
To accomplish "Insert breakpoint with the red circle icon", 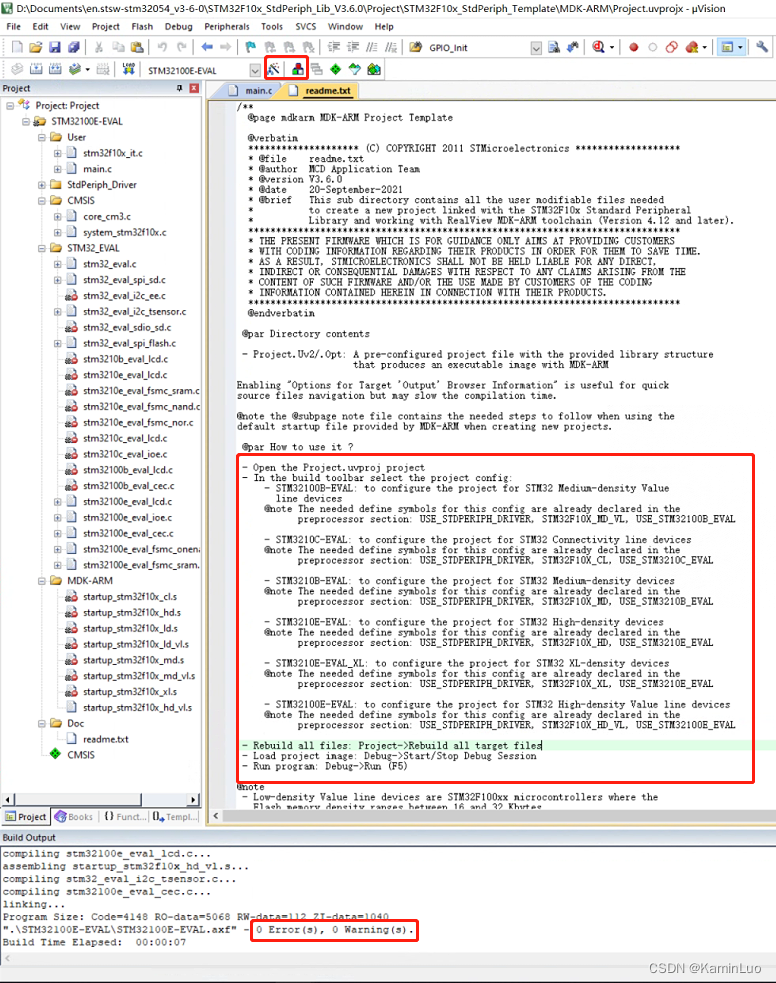I will (x=634, y=47).
